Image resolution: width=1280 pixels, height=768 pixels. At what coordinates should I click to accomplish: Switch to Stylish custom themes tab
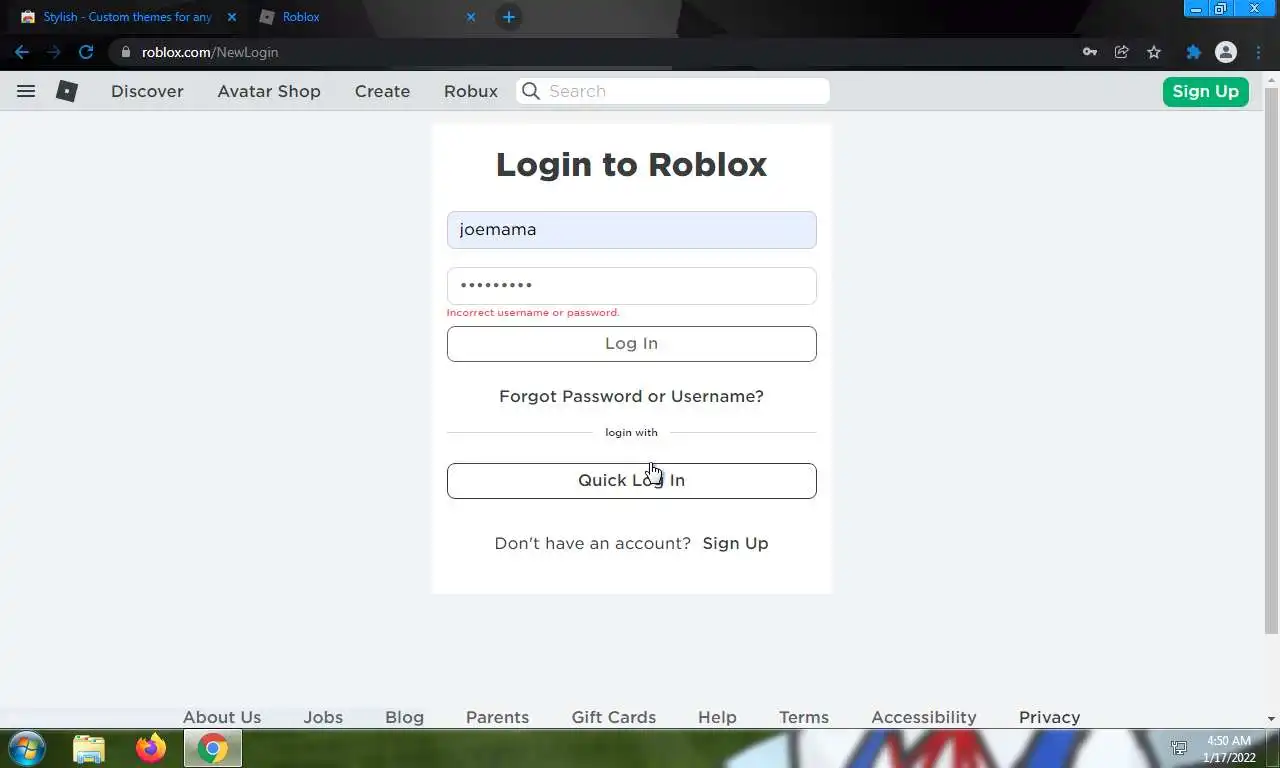click(x=128, y=17)
